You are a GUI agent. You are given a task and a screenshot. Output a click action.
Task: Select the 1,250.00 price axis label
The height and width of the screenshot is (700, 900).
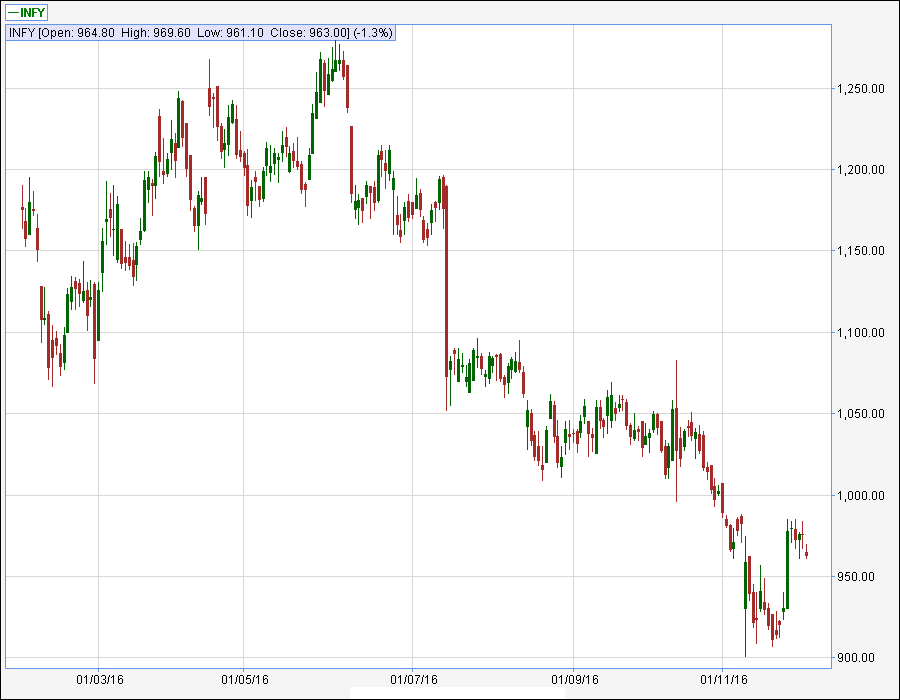point(860,89)
